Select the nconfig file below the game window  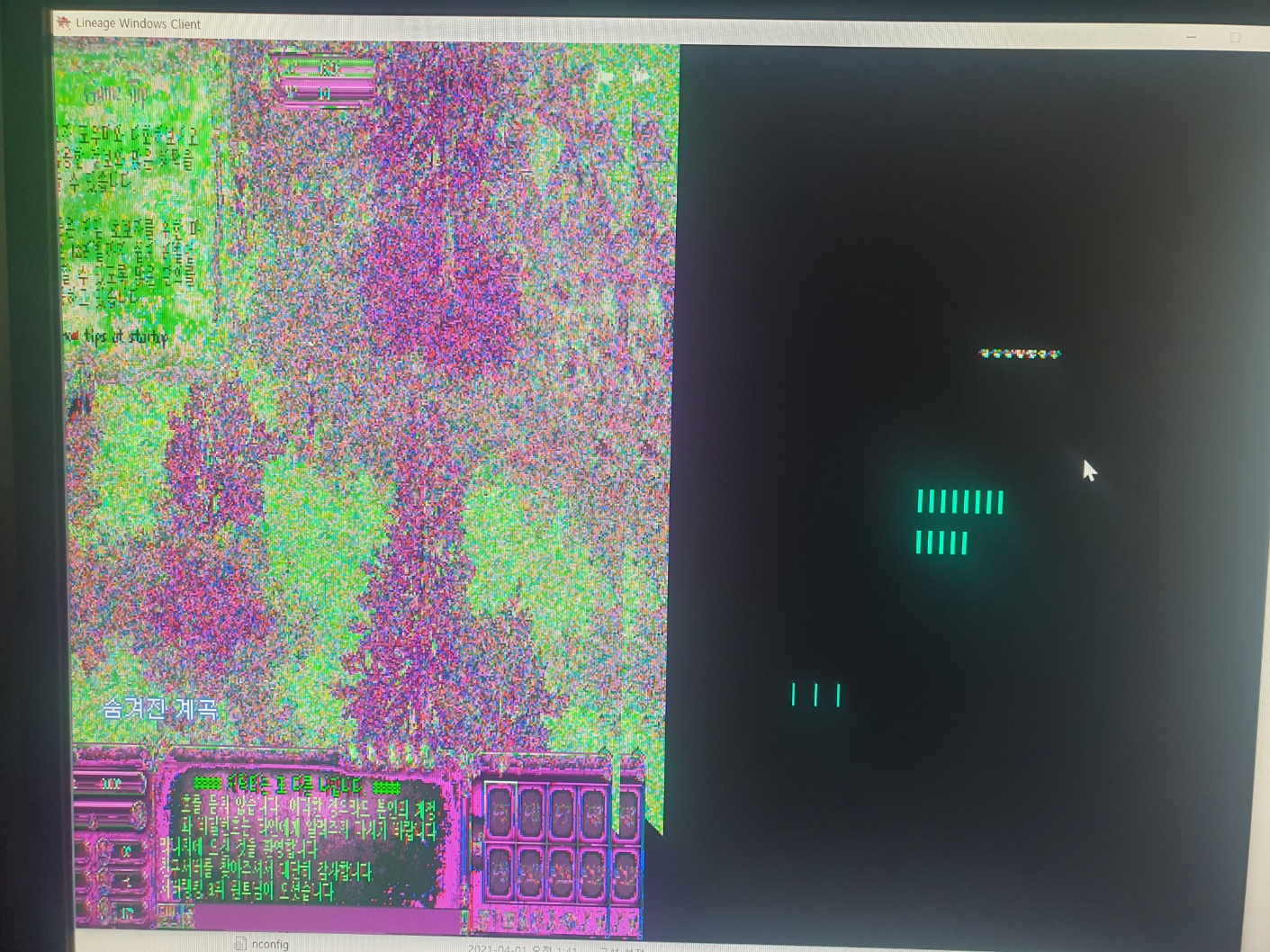click(x=261, y=944)
